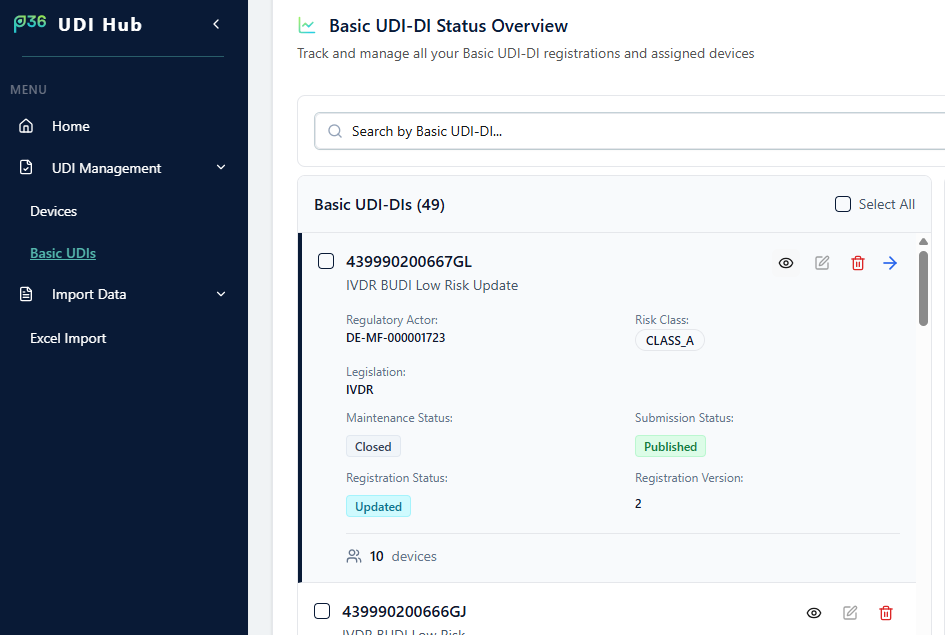Select Devices in the sidebar menu
This screenshot has height=635, width=945.
coord(53,211)
